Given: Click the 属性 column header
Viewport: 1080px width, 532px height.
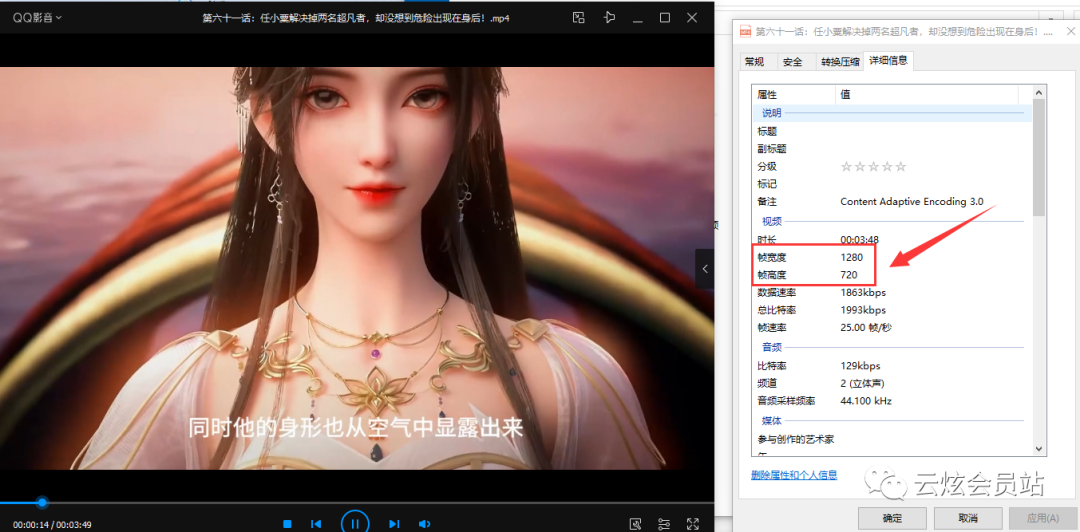Looking at the screenshot, I should [x=795, y=94].
